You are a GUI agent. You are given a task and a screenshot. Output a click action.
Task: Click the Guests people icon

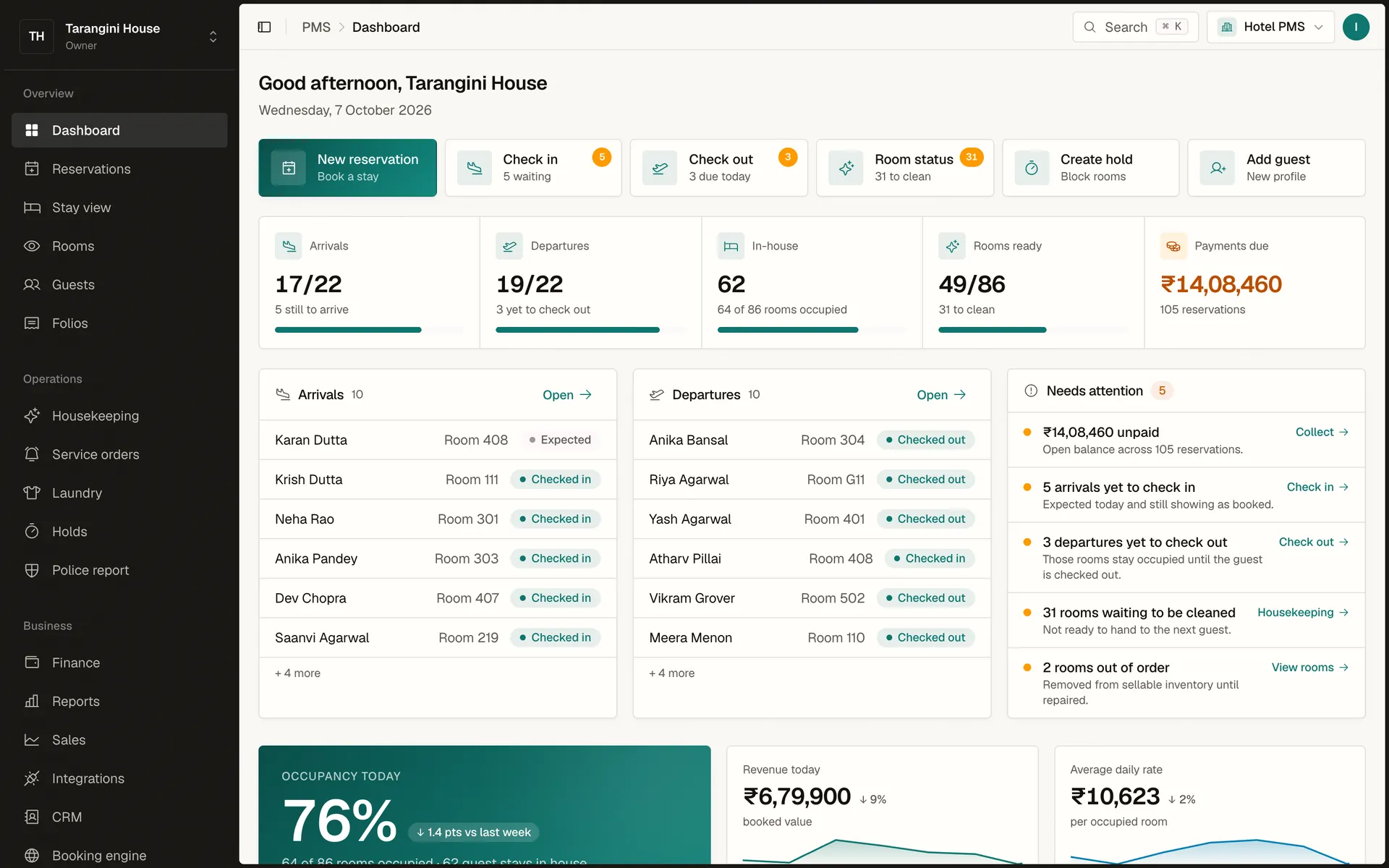[x=32, y=284]
